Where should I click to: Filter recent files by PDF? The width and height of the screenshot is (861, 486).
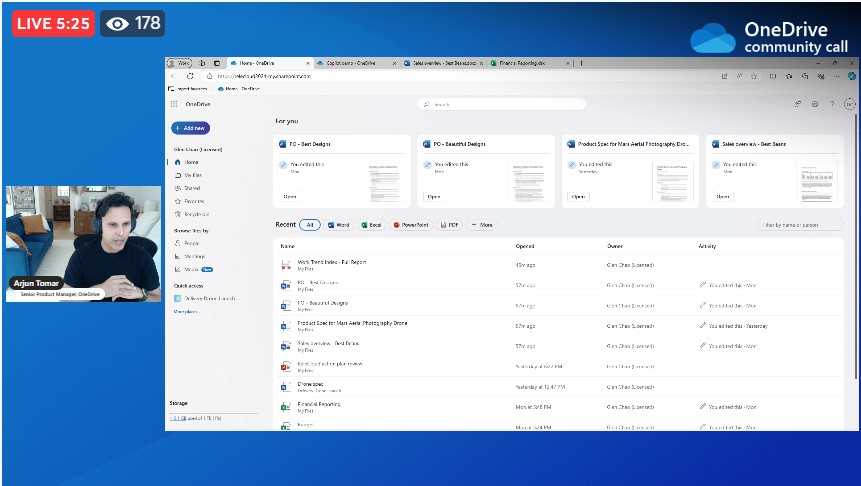(x=449, y=225)
